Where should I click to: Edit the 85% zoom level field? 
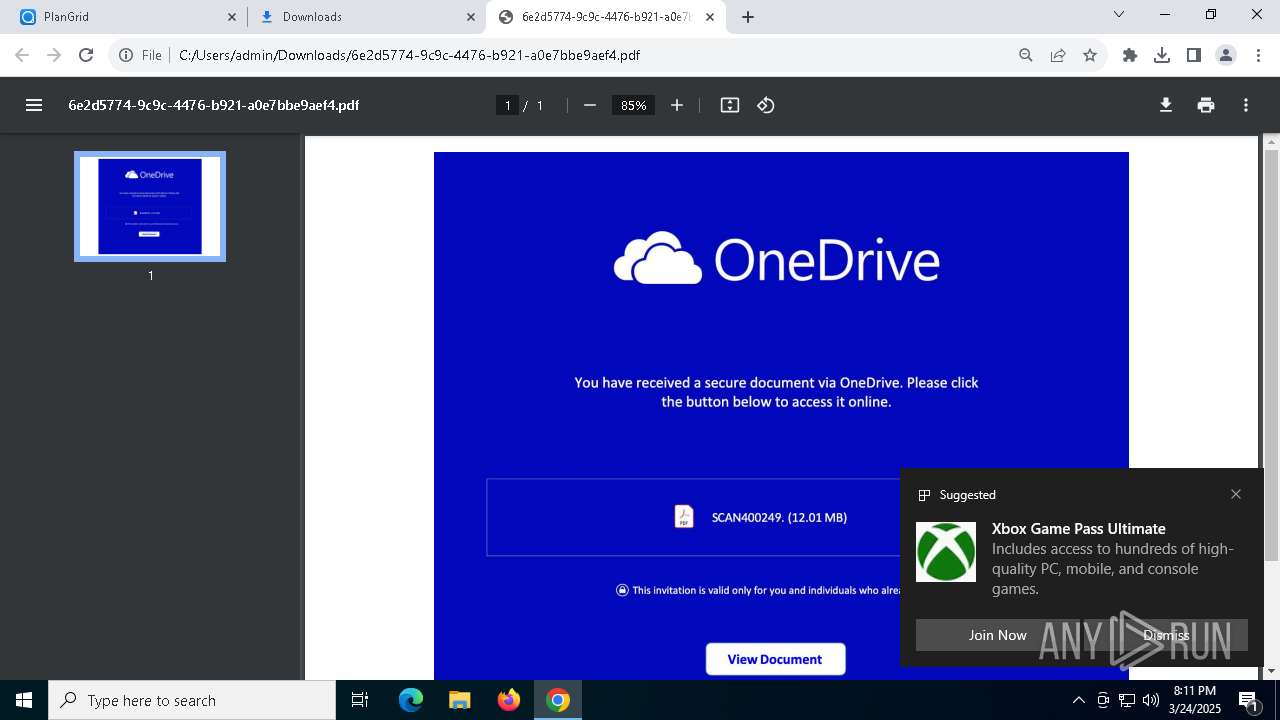pyautogui.click(x=633, y=105)
